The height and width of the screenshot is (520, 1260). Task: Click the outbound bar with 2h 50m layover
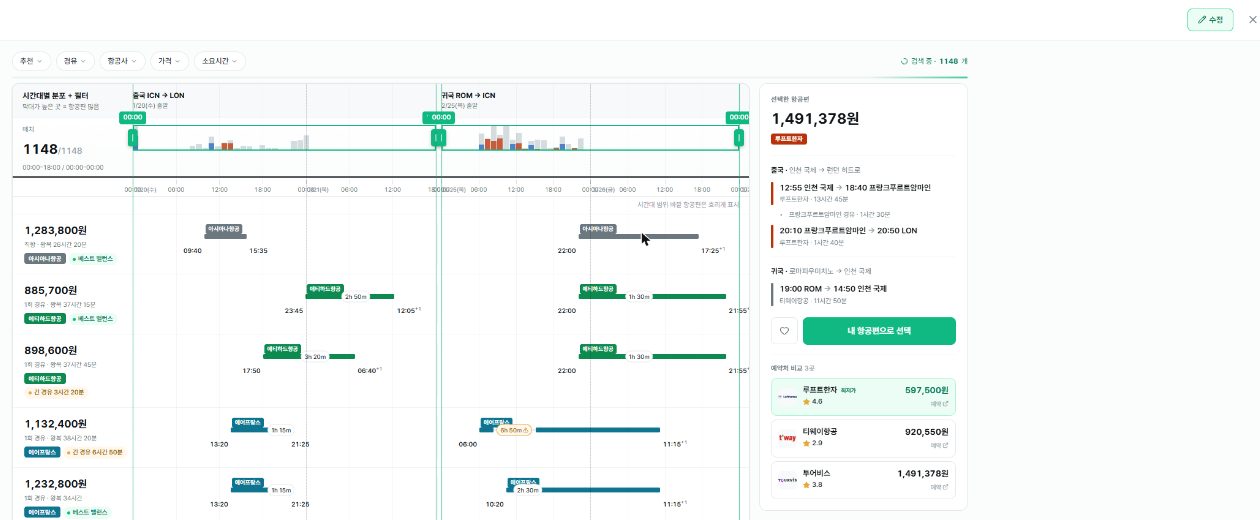coord(350,296)
